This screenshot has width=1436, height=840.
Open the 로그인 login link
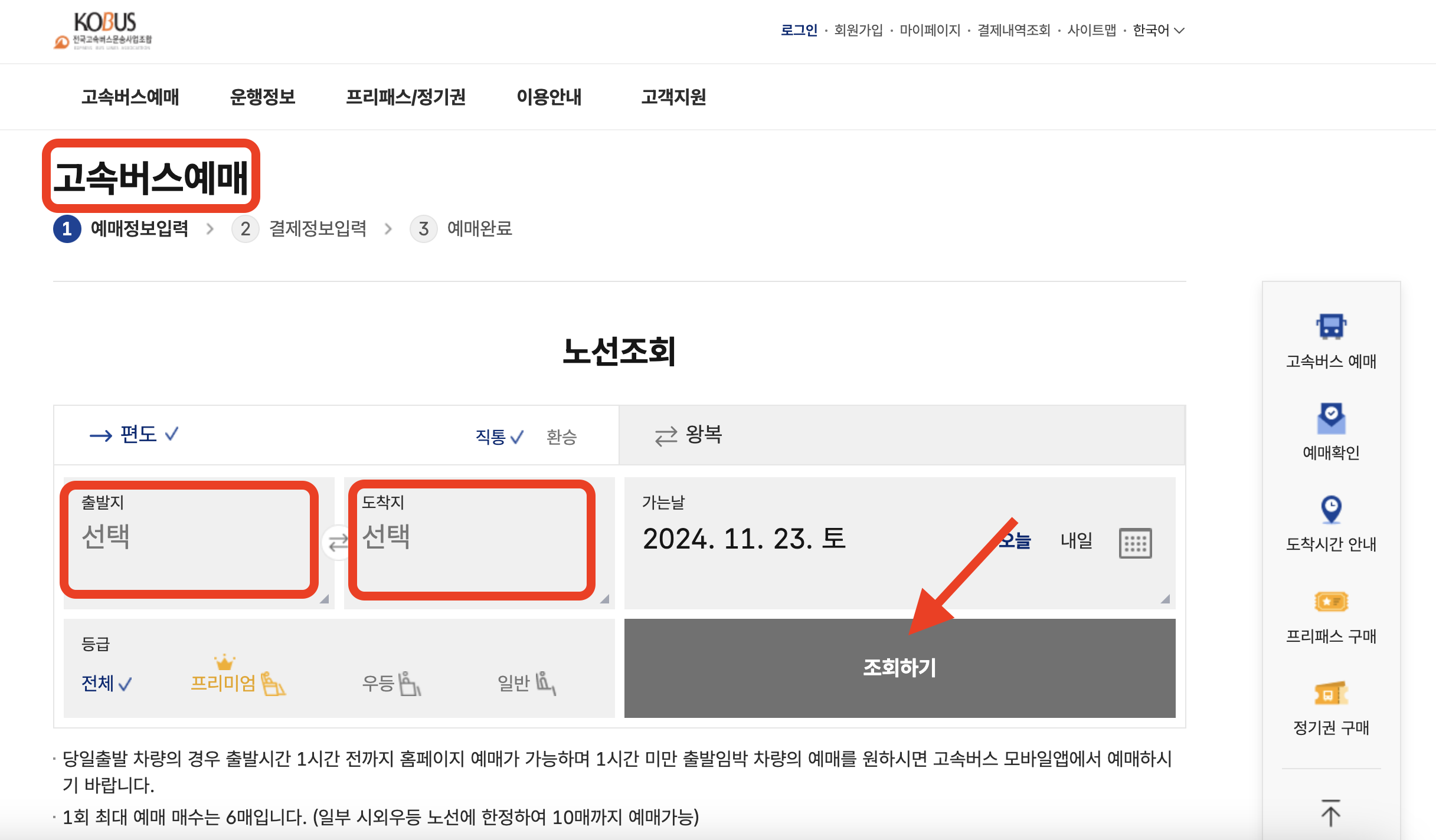pyautogui.click(x=798, y=29)
